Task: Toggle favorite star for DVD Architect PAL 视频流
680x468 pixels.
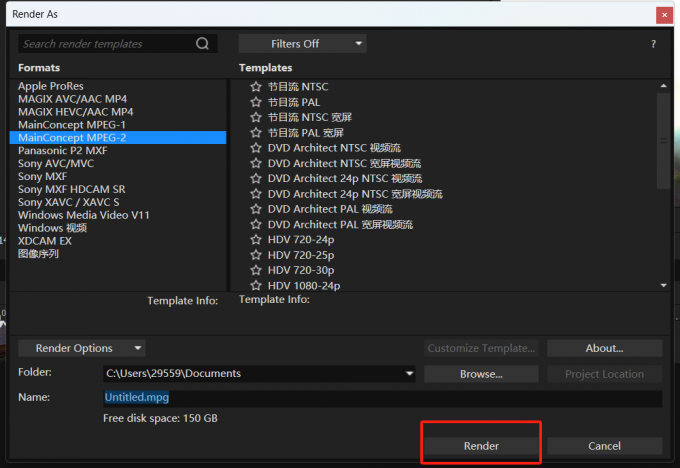Action: tap(256, 209)
